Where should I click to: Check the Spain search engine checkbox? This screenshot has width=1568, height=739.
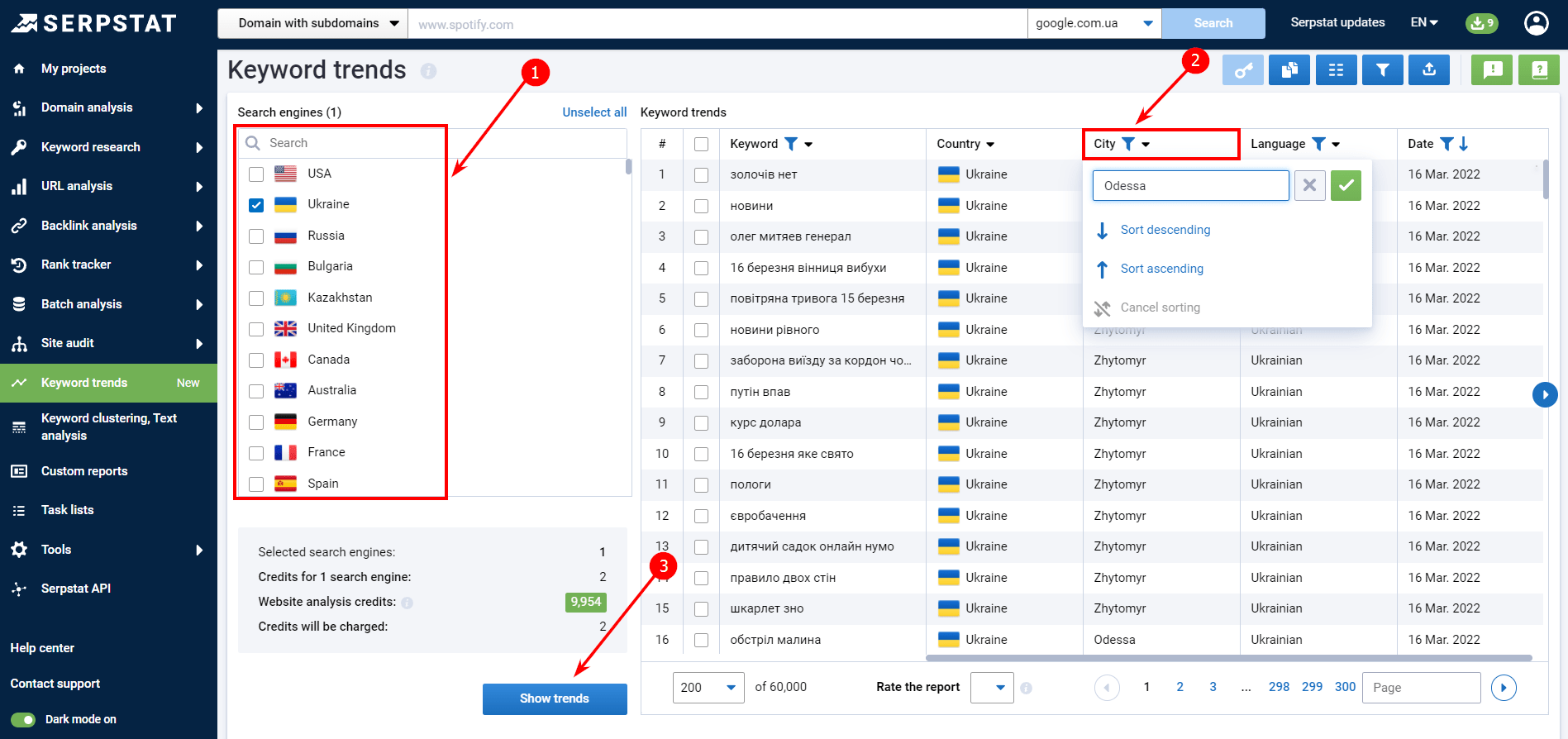256,484
